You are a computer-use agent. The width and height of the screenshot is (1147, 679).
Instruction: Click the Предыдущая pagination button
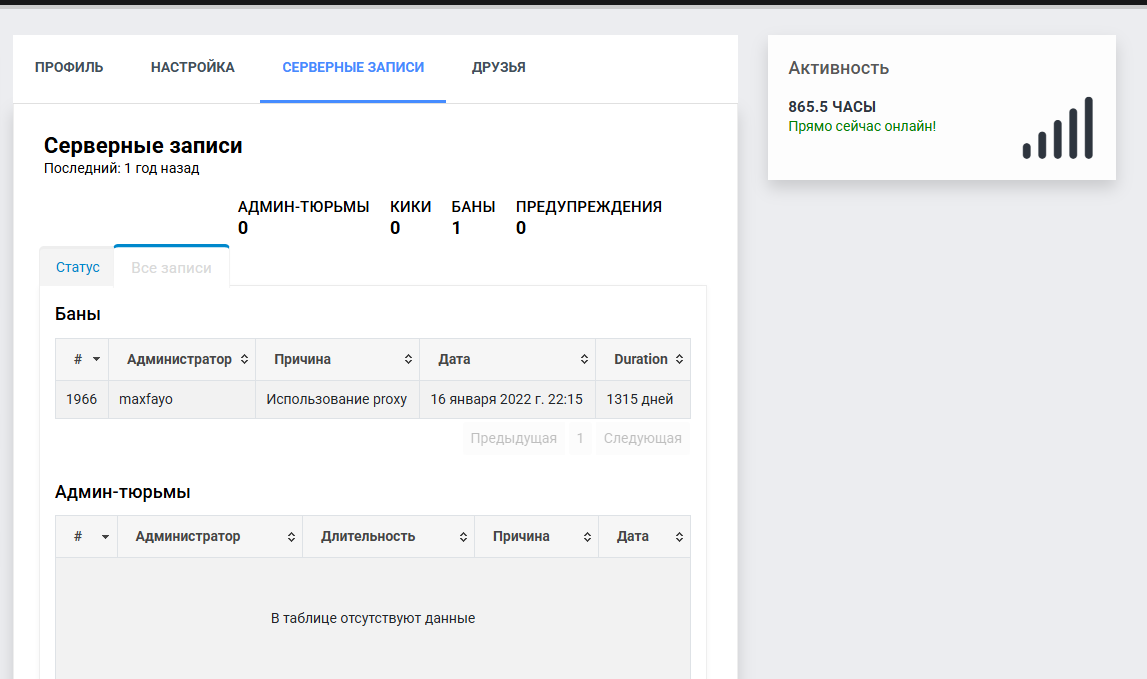click(514, 438)
